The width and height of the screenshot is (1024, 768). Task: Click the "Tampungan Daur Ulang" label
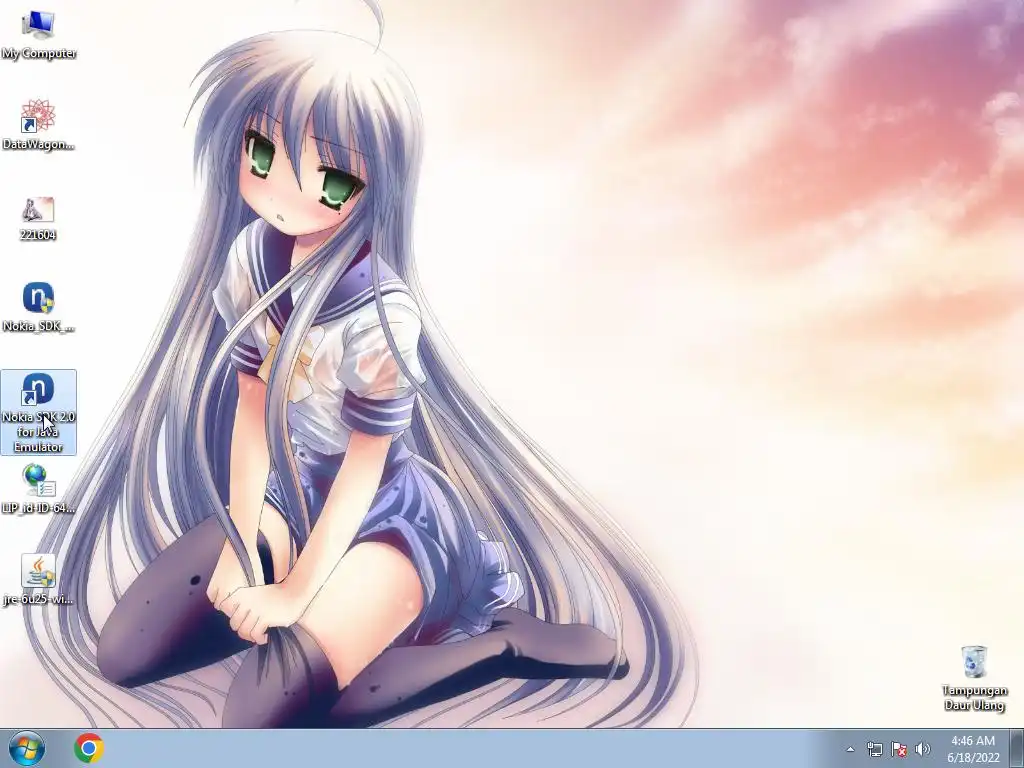974,698
